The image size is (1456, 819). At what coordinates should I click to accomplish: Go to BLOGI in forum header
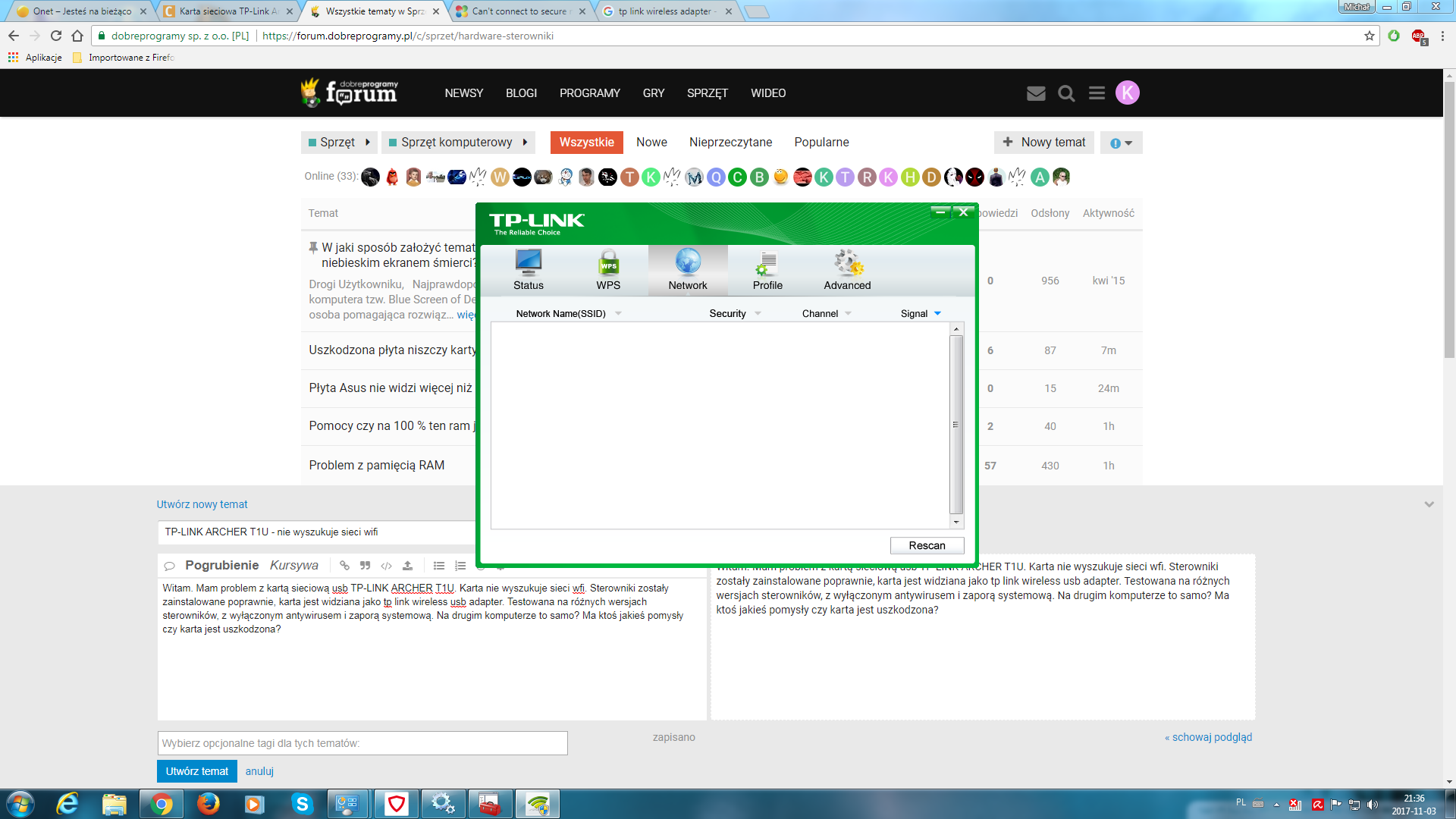(521, 93)
